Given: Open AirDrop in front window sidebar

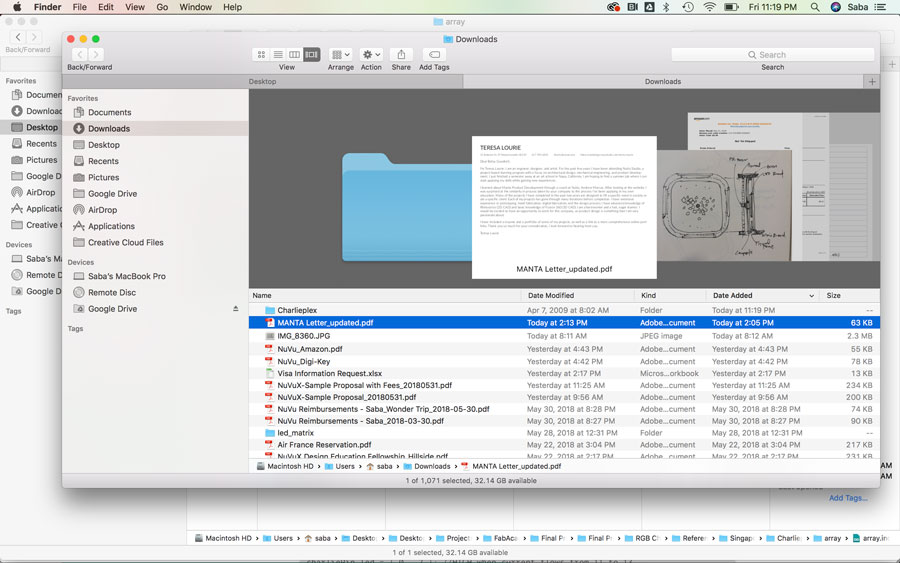Looking at the screenshot, I should 155,210.
